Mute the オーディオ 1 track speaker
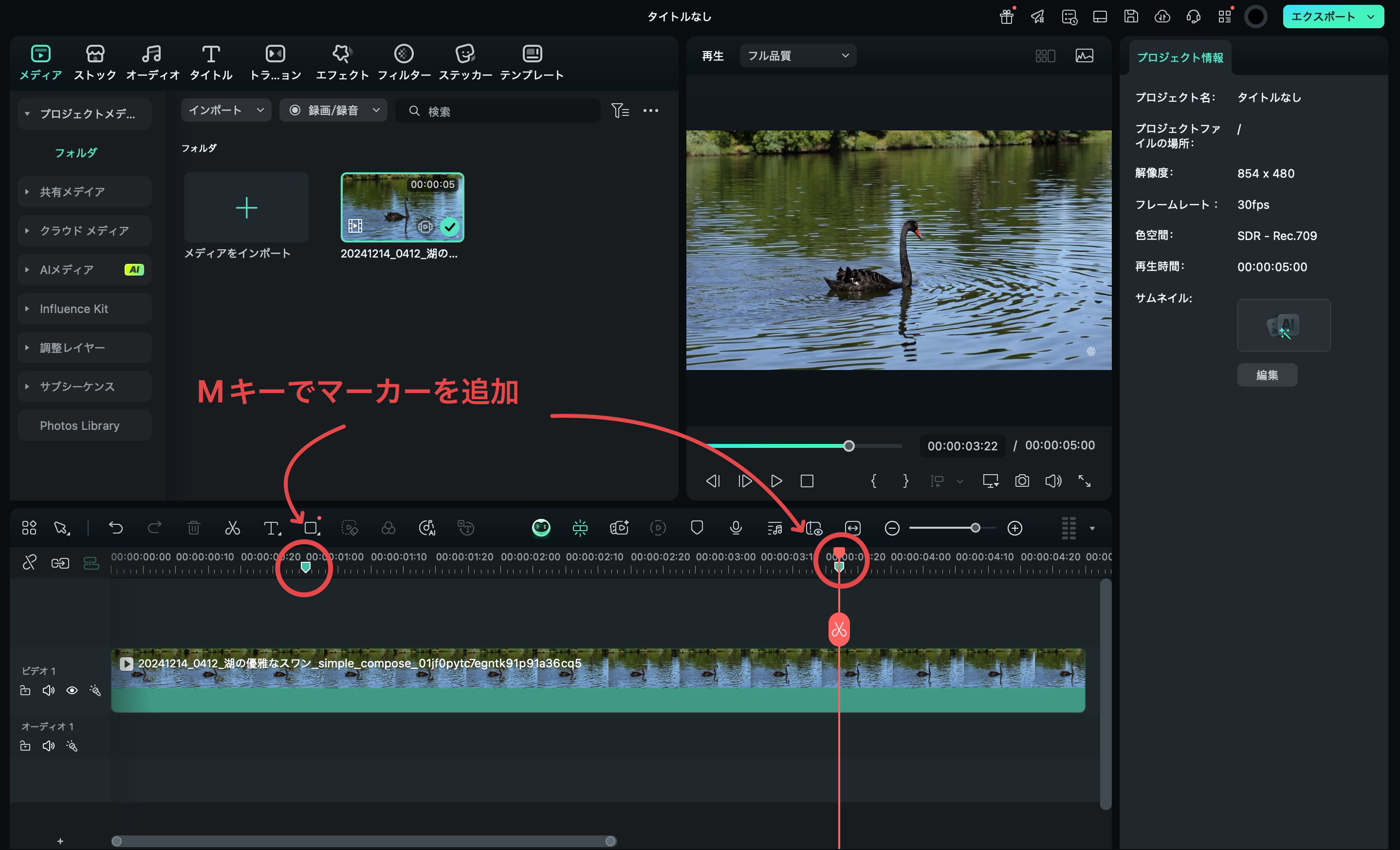The width and height of the screenshot is (1400, 850). click(48, 745)
